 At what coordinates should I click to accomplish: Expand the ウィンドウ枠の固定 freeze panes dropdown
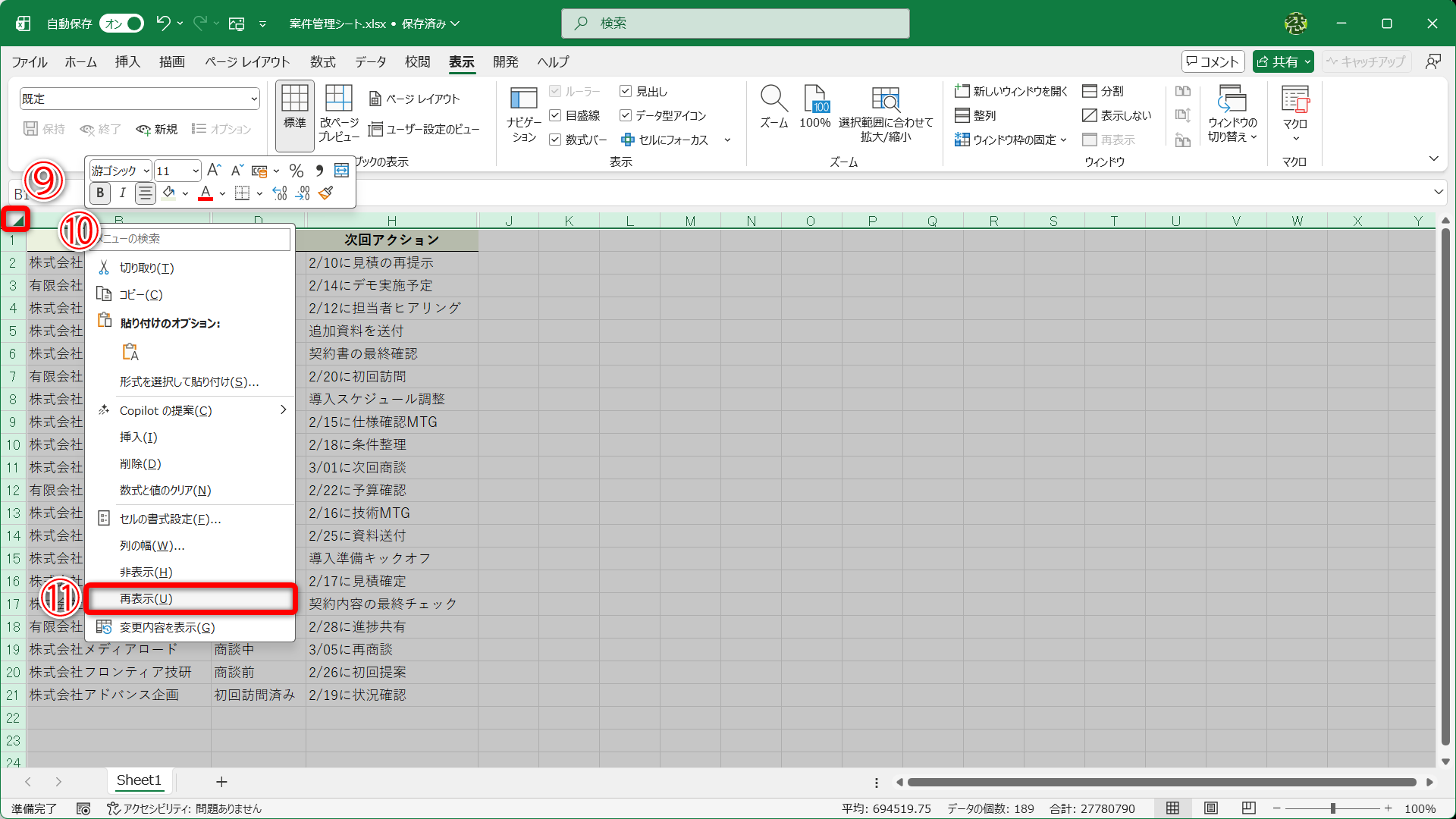[x=1063, y=140]
